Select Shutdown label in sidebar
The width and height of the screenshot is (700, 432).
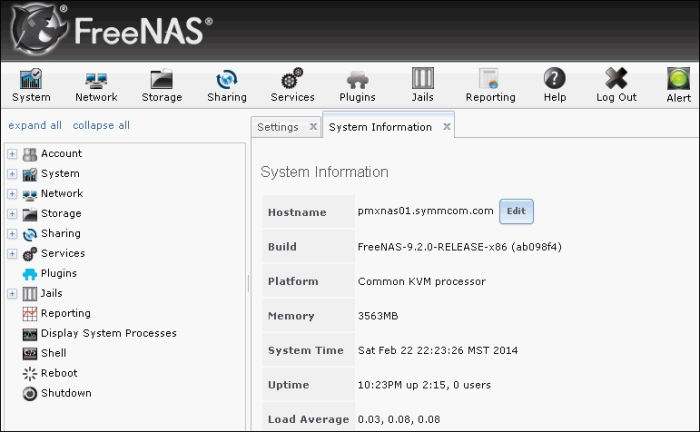(x=66, y=393)
